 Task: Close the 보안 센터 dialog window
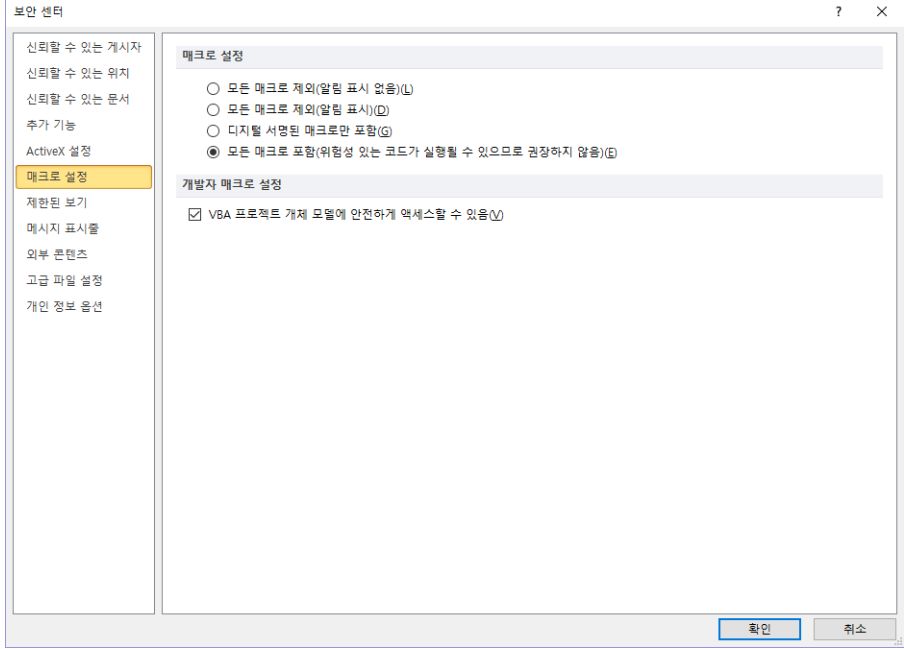coord(881,10)
